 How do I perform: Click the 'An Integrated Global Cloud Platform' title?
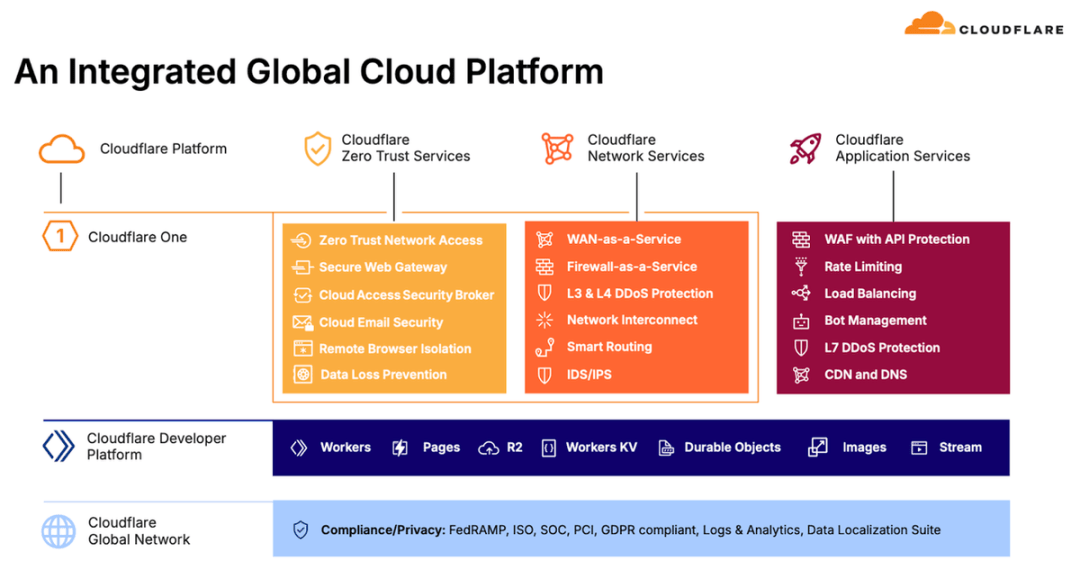[309, 72]
